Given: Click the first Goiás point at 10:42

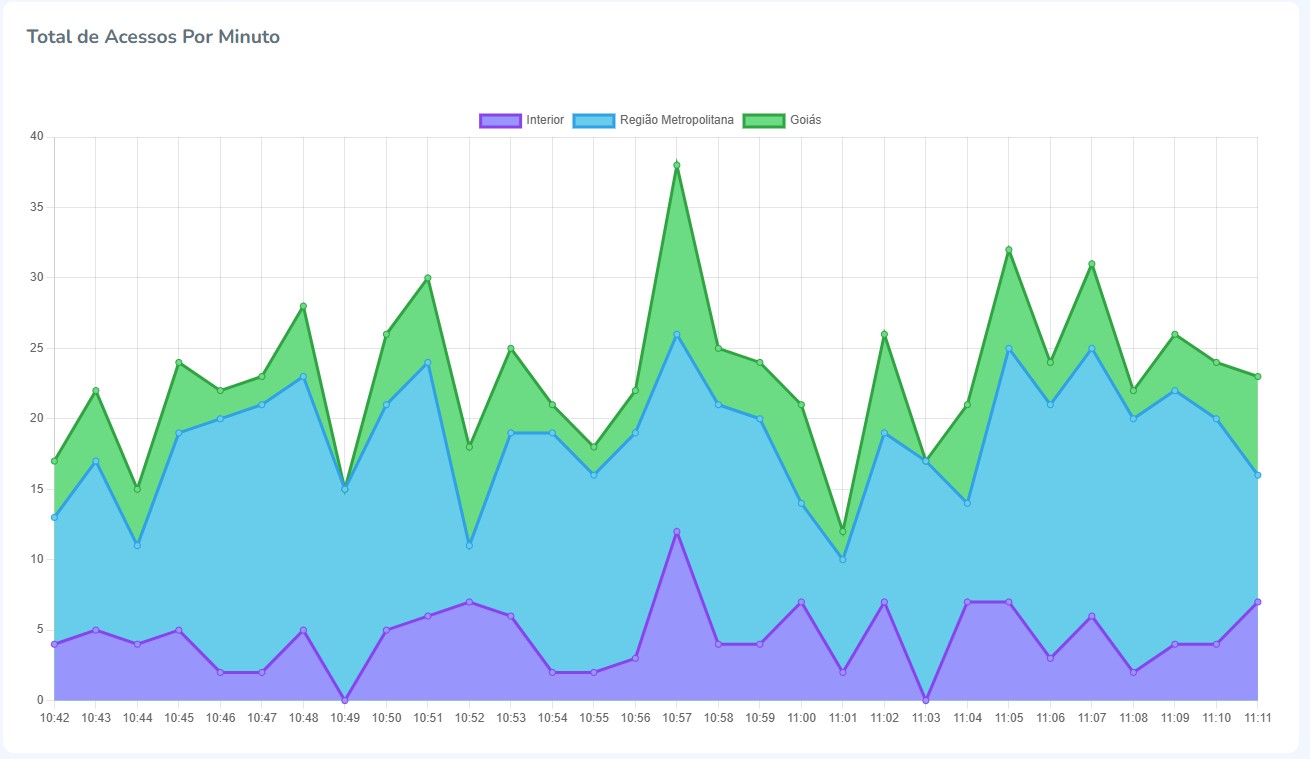Looking at the screenshot, I should (x=54, y=461).
